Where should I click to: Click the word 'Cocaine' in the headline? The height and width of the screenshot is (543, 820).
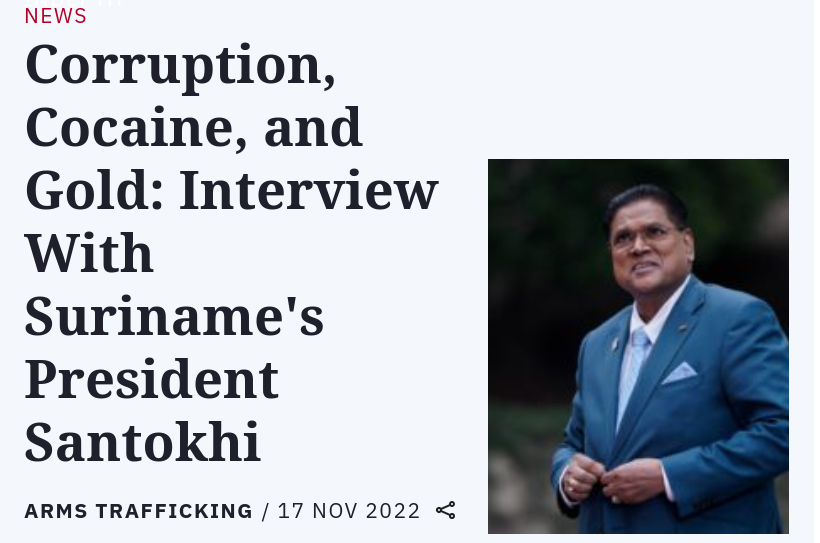(123, 129)
